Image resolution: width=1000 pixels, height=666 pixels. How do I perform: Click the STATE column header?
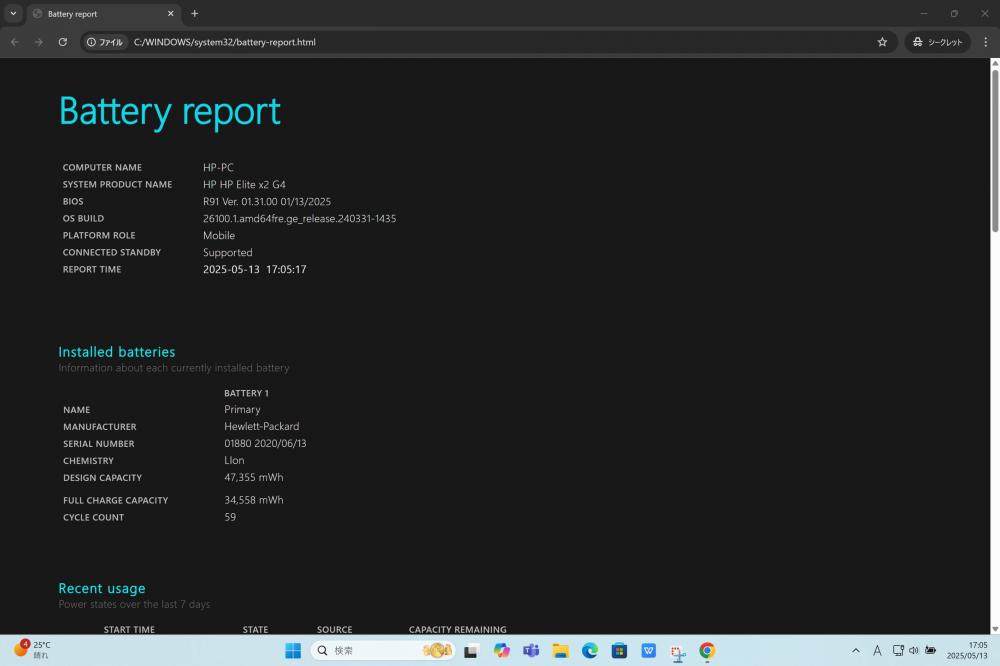[255, 629]
